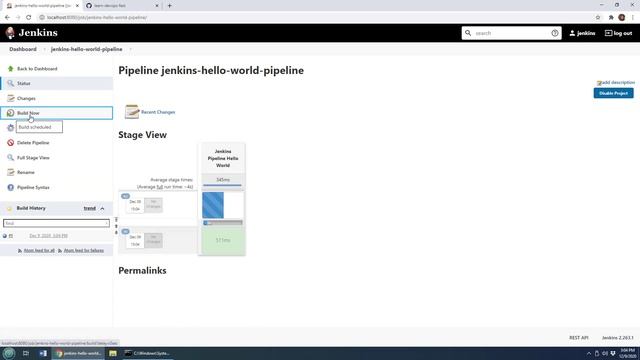Click the stage progress bar below running cell
The image size is (640, 360).
click(x=223, y=223)
